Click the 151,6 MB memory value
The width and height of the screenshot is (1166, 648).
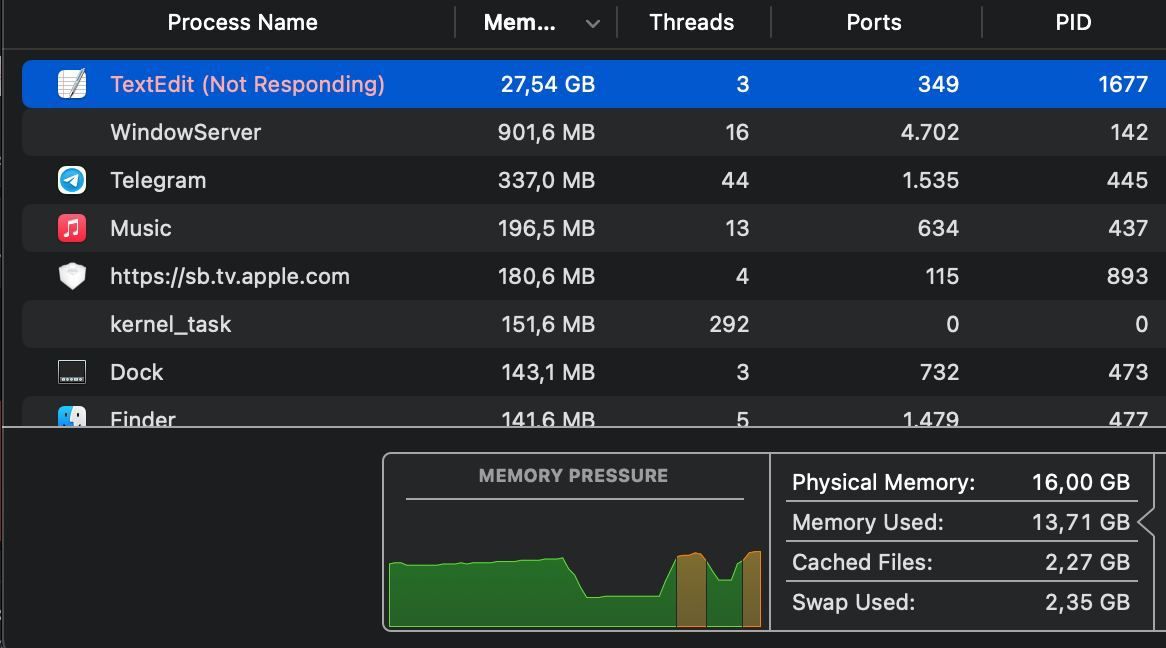[x=548, y=324]
